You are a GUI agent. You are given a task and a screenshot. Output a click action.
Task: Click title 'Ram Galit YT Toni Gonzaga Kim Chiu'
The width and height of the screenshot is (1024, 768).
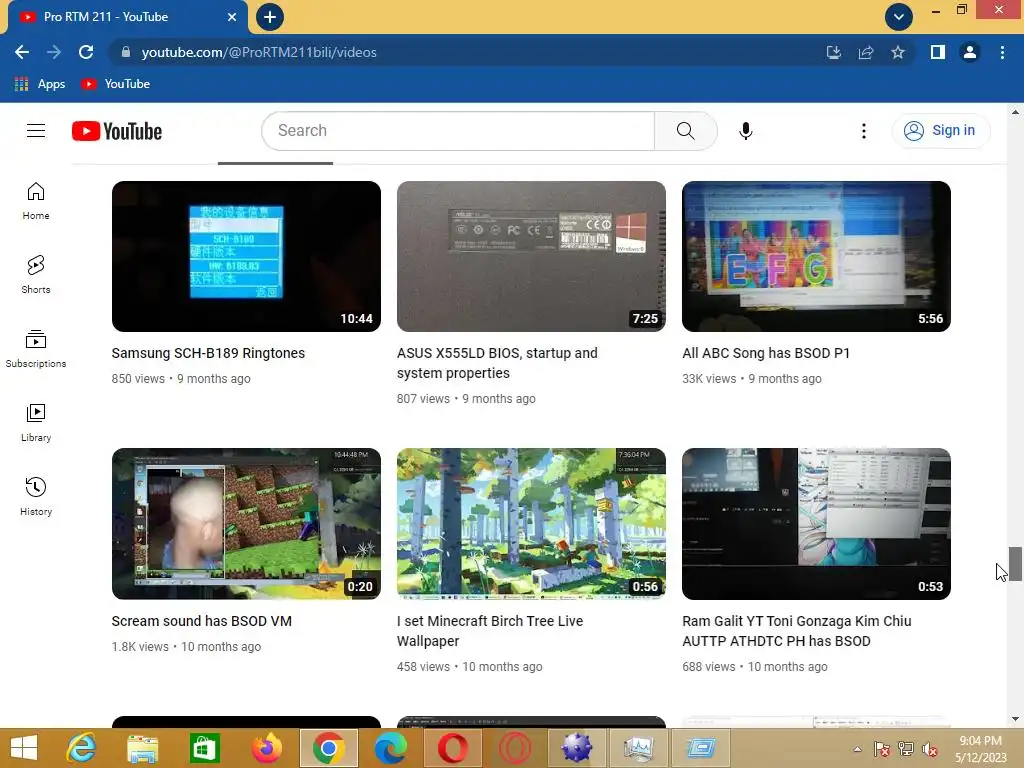pyautogui.click(x=797, y=621)
